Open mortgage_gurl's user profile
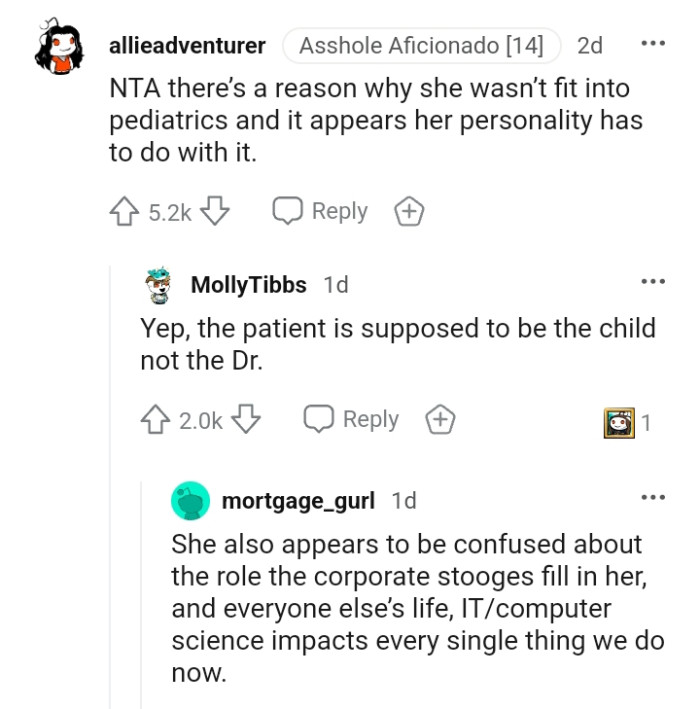Viewport: 700px width, 709px height. point(298,500)
